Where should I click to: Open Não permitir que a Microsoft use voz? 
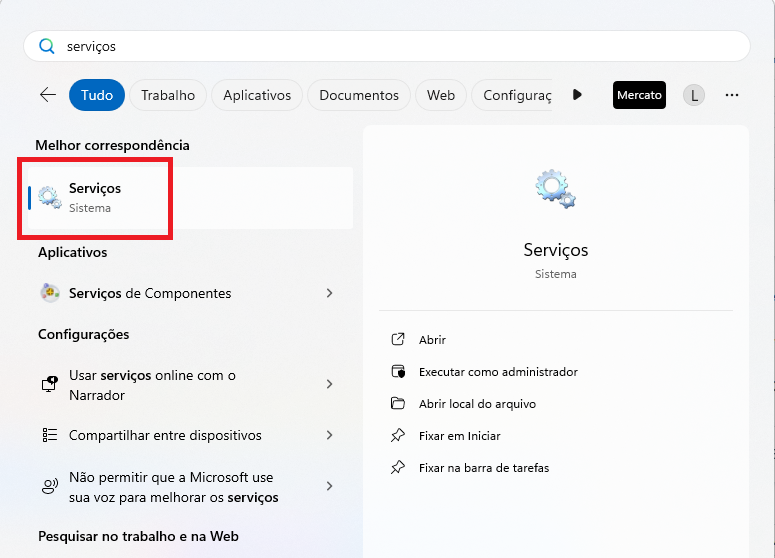pos(190,487)
